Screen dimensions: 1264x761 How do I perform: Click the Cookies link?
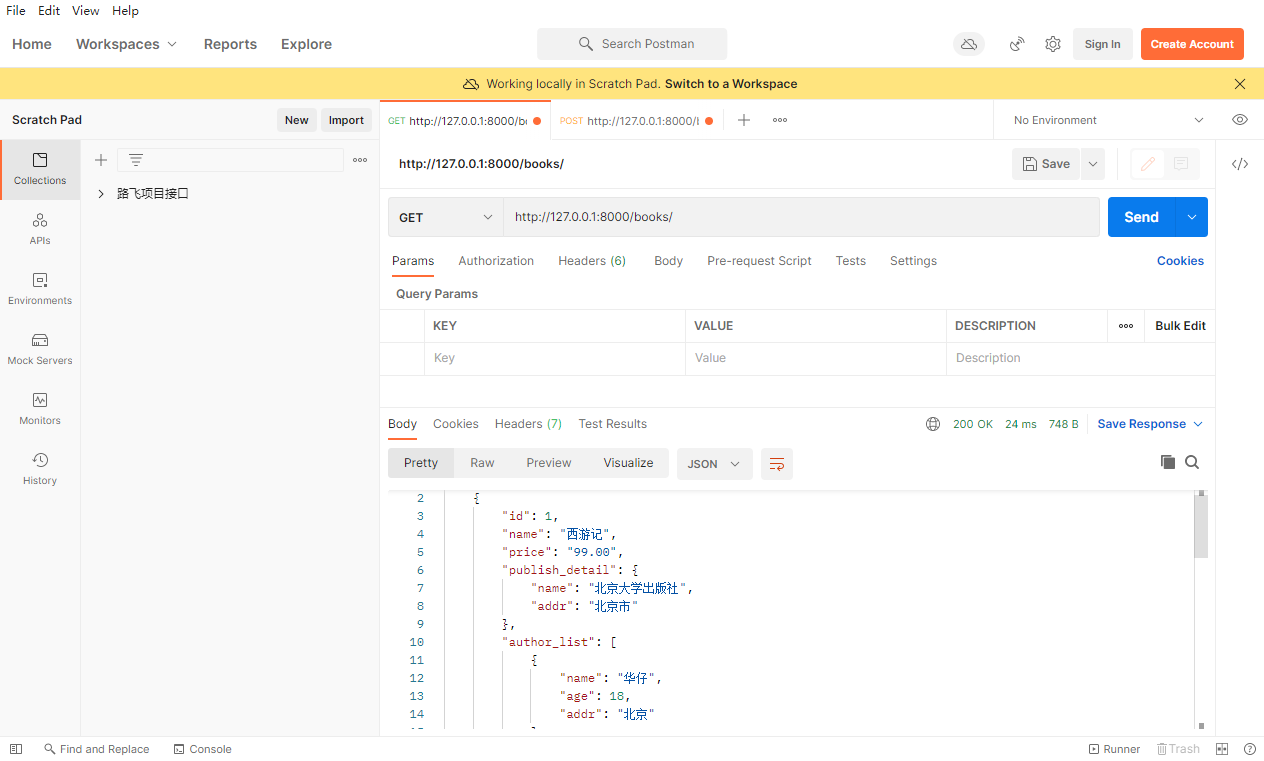1180,261
